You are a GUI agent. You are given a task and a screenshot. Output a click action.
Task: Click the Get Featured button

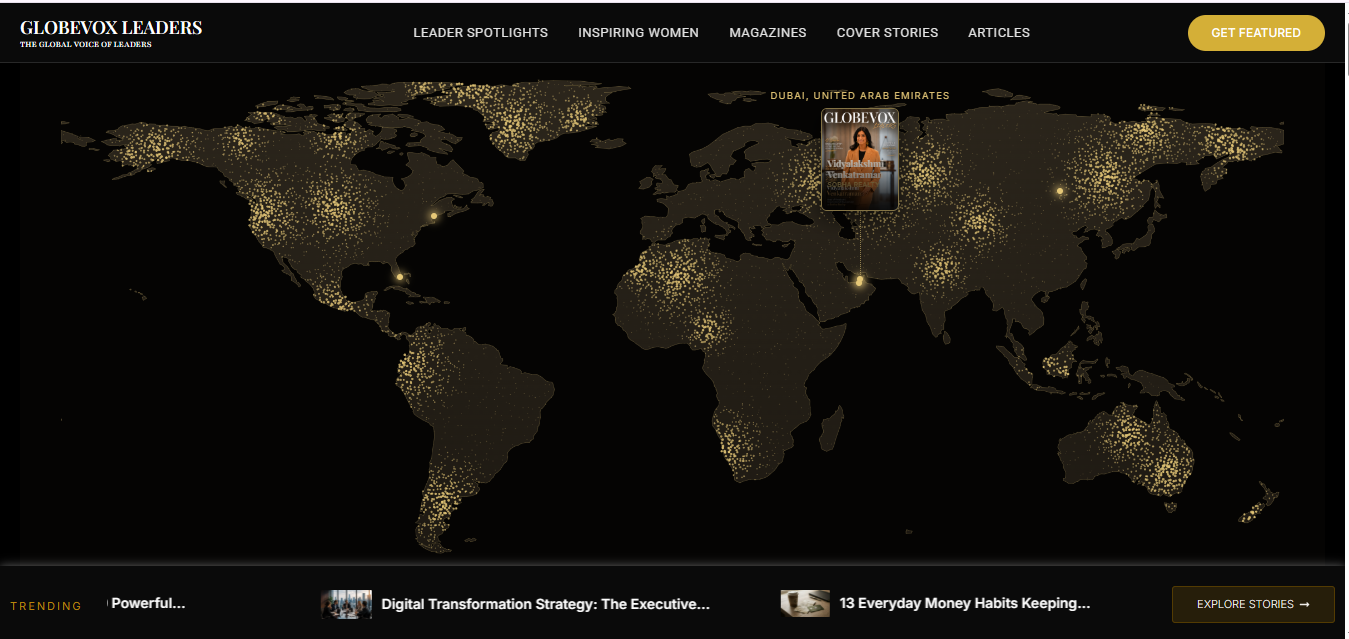(x=1256, y=33)
